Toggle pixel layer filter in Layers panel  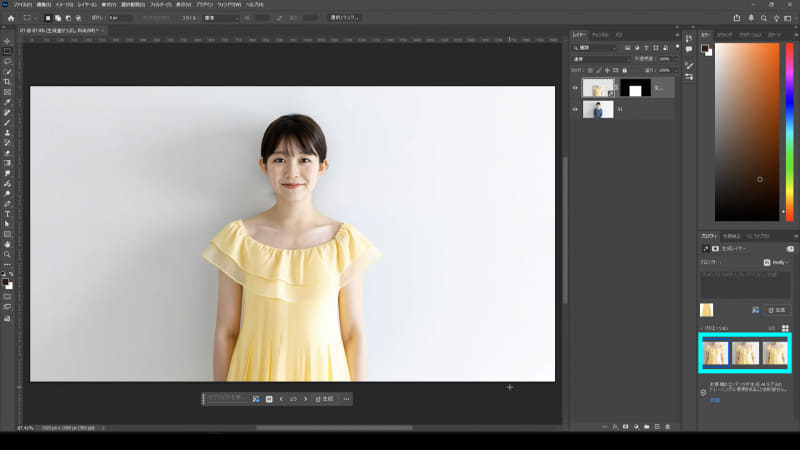tap(628, 48)
